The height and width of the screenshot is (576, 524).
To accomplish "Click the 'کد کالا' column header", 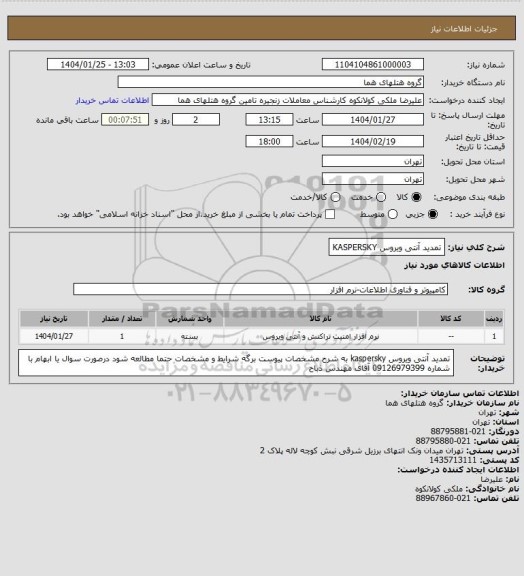I will (x=451, y=318).
